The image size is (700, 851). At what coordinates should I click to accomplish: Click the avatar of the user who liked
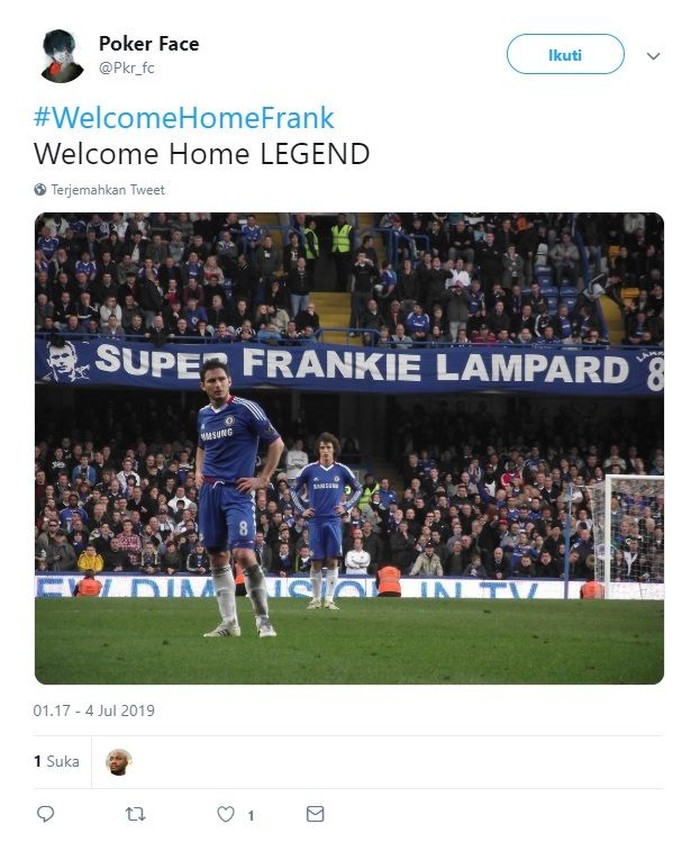119,762
